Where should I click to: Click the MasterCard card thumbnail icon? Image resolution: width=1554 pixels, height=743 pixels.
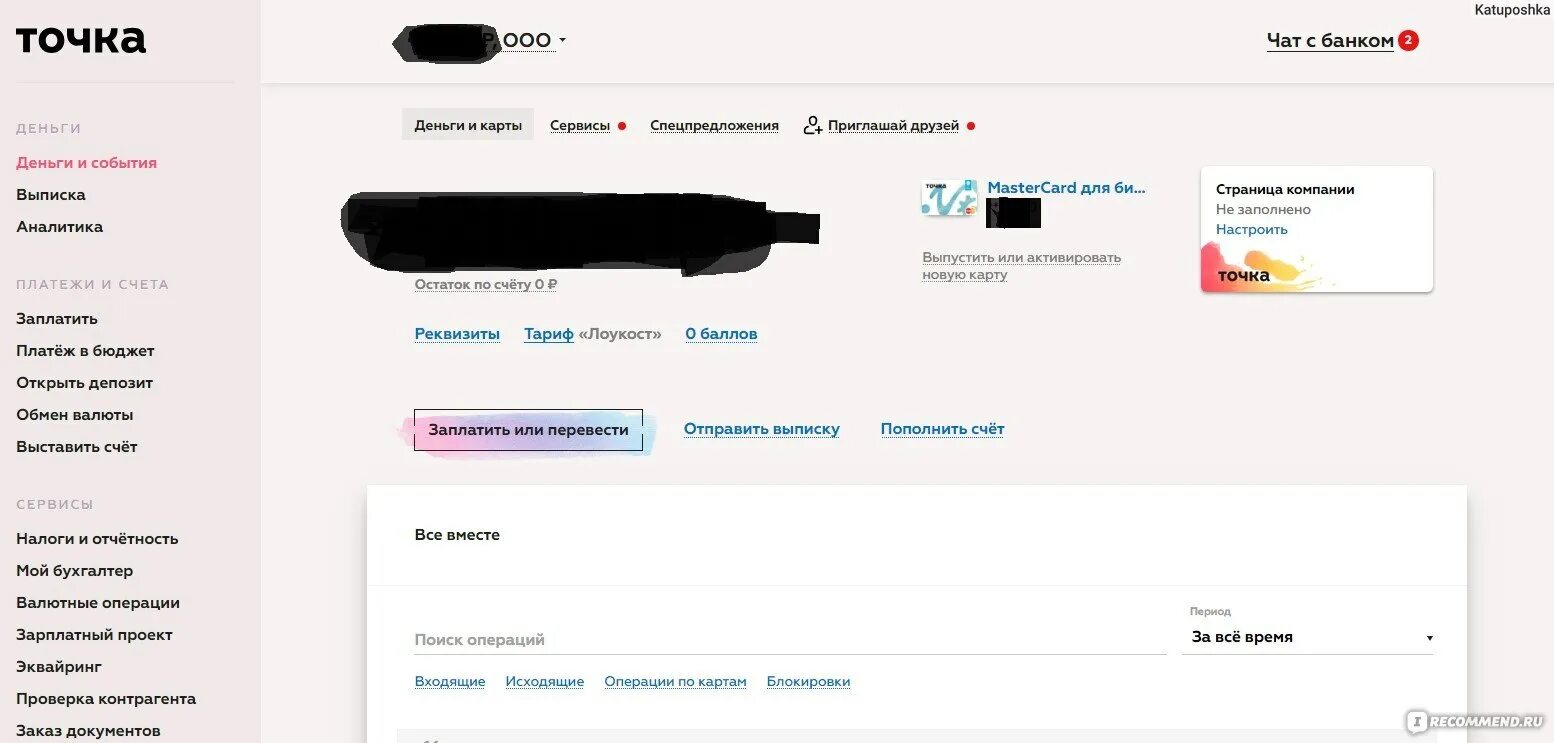pos(949,198)
